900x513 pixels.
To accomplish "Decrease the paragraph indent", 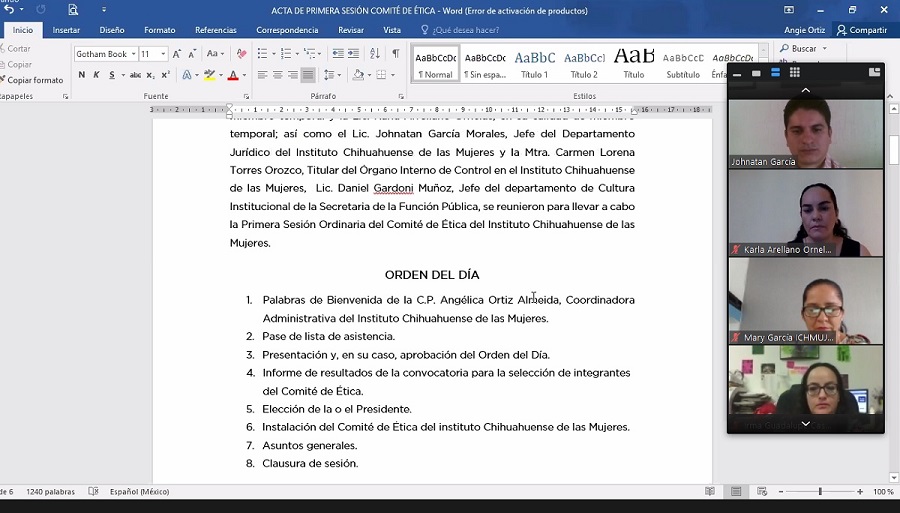I will click(338, 54).
